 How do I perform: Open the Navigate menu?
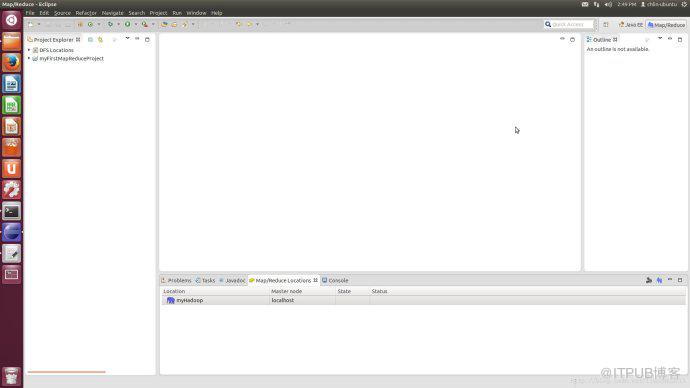point(112,13)
